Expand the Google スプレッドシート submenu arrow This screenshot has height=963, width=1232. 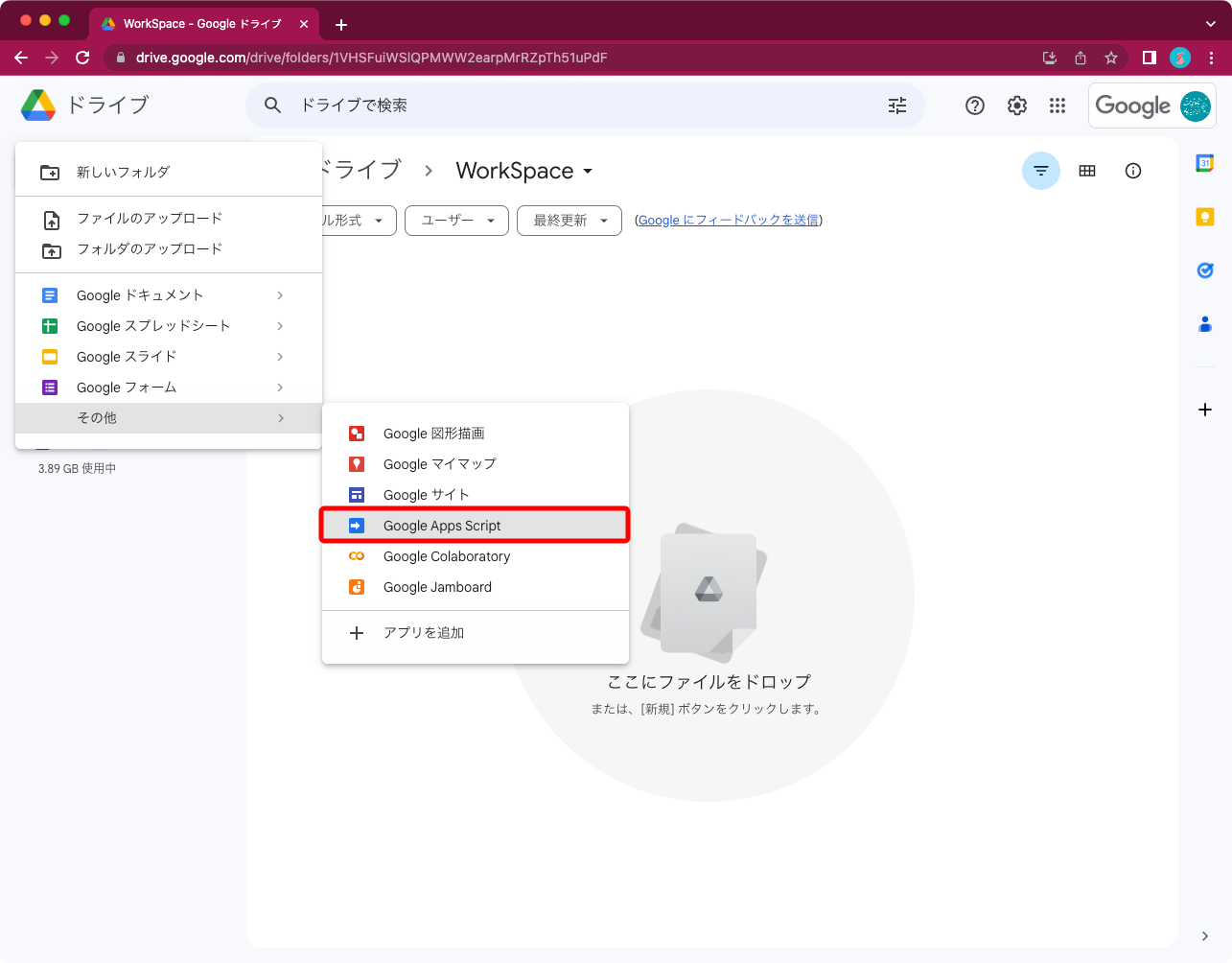[x=279, y=325]
